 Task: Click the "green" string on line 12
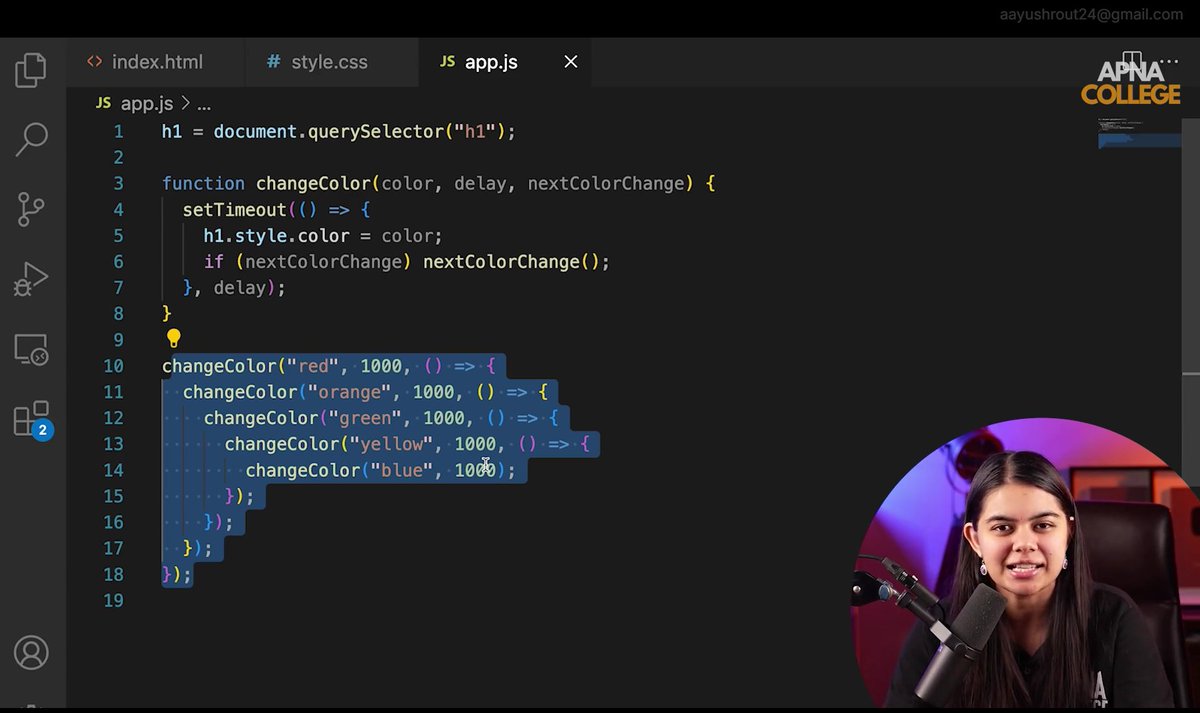pos(365,418)
